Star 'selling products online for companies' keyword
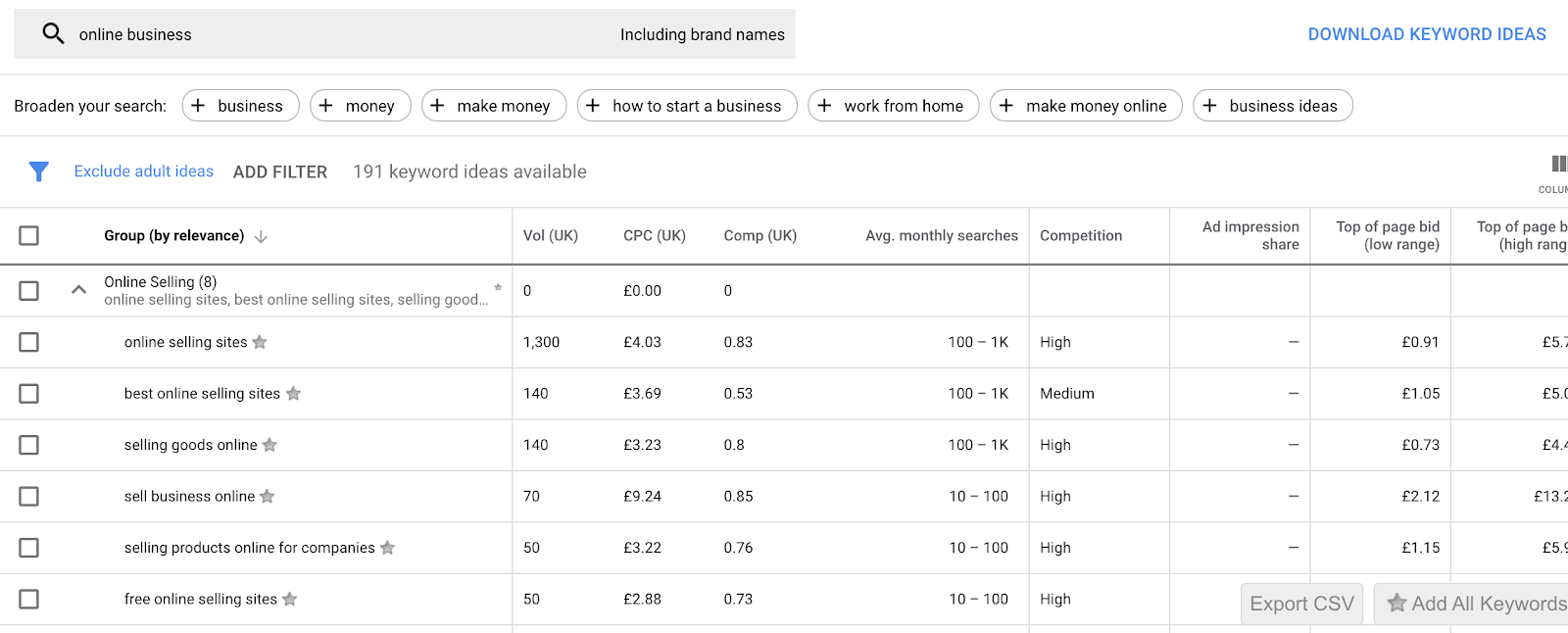 [x=387, y=548]
